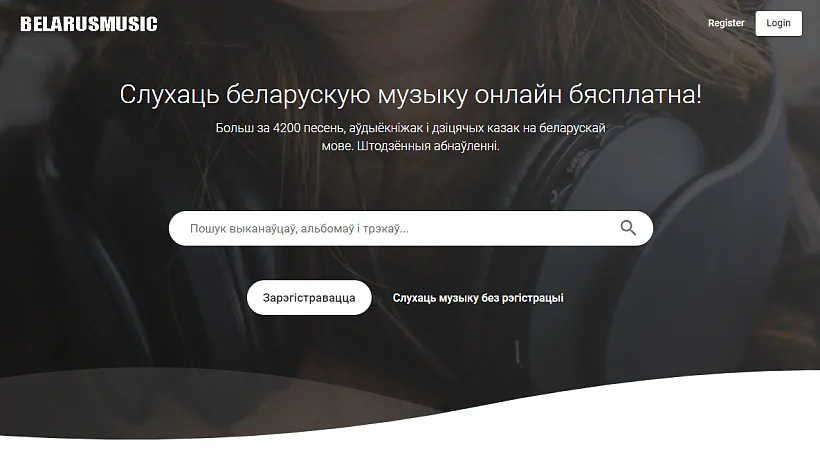Click the empty right side of search bar
The width and height of the screenshot is (820, 456).
coord(540,229)
